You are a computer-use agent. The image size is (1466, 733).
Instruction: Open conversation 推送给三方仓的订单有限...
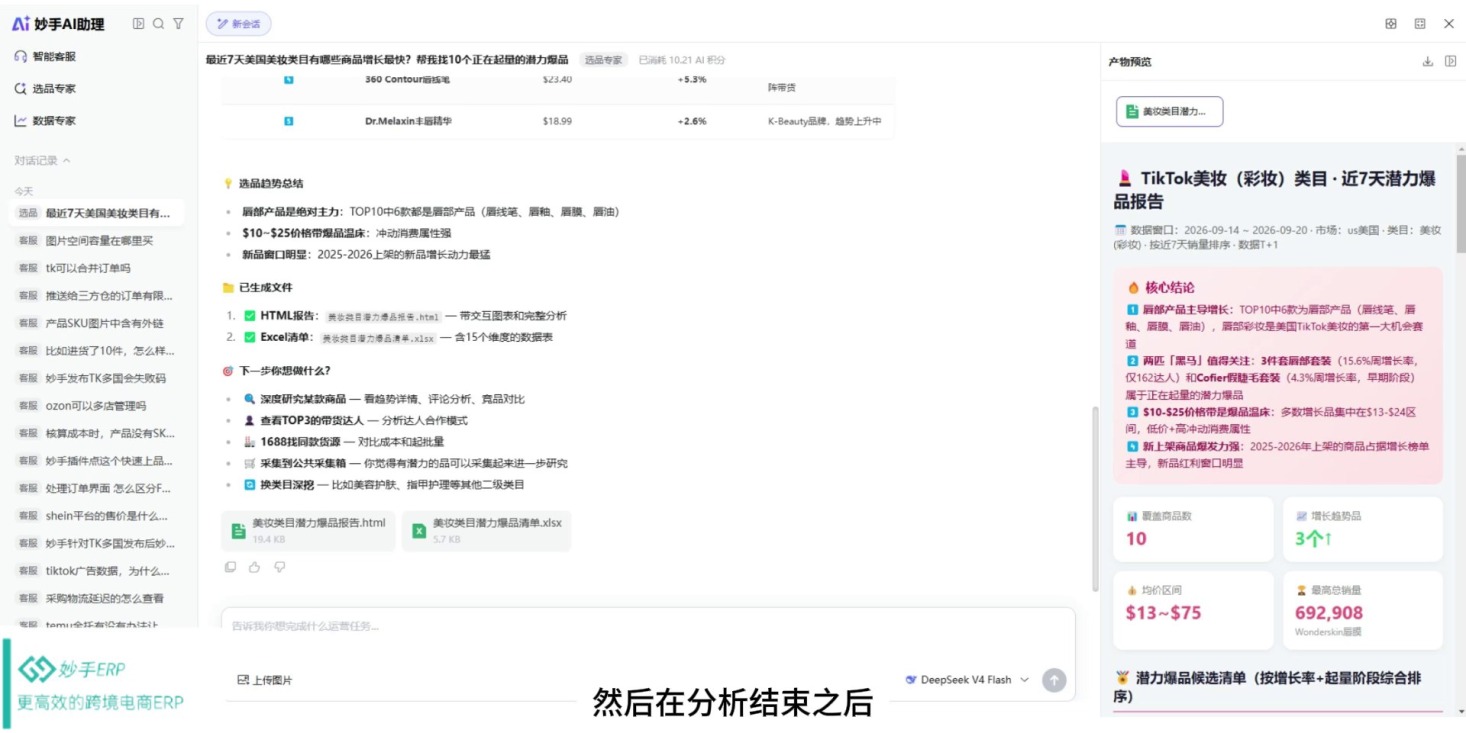(97, 296)
